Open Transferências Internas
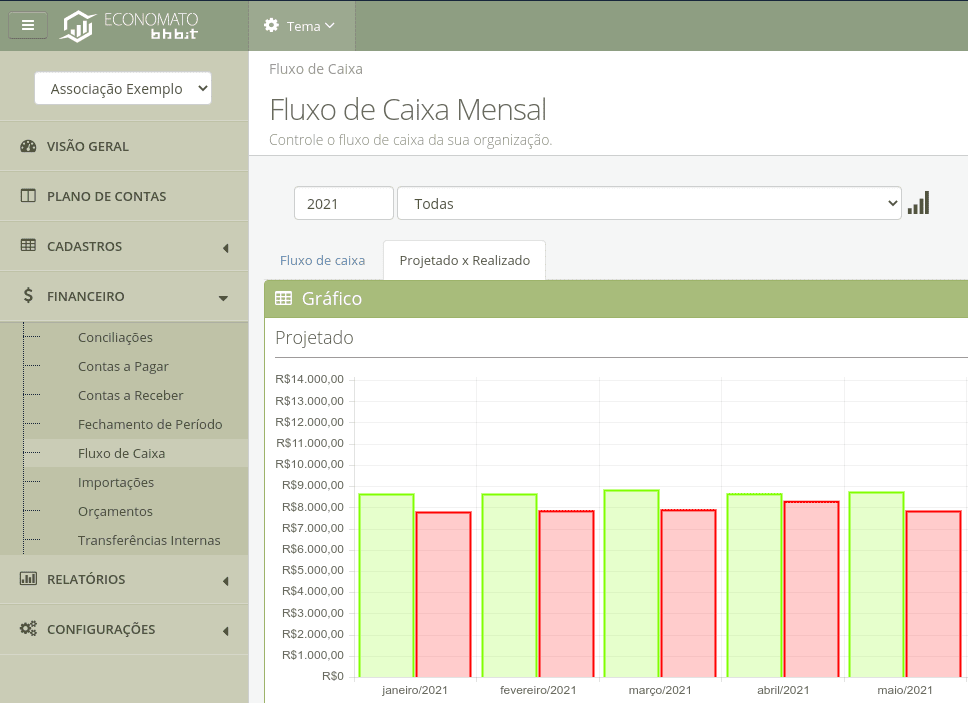The width and height of the screenshot is (968, 703). click(x=149, y=541)
